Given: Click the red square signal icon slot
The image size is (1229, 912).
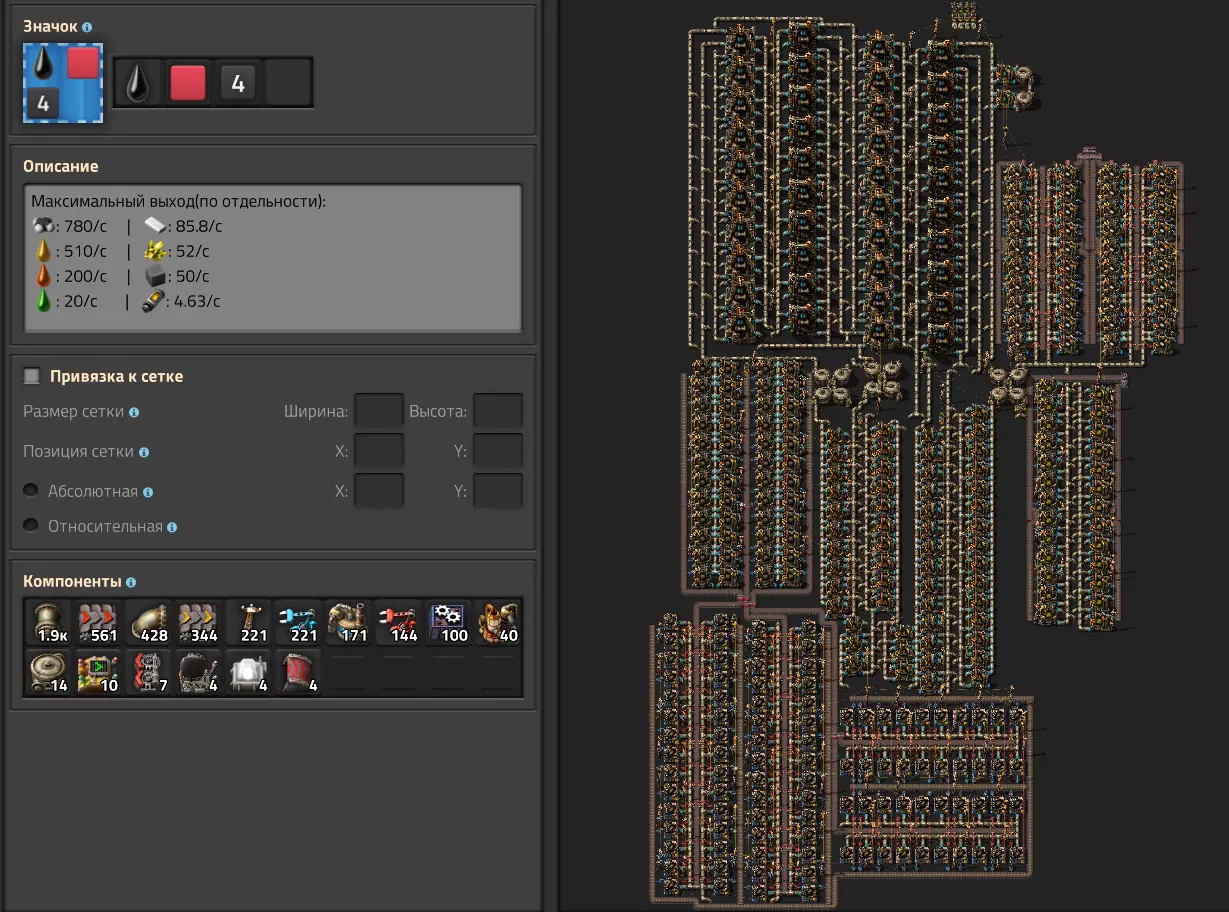Looking at the screenshot, I should 188,82.
